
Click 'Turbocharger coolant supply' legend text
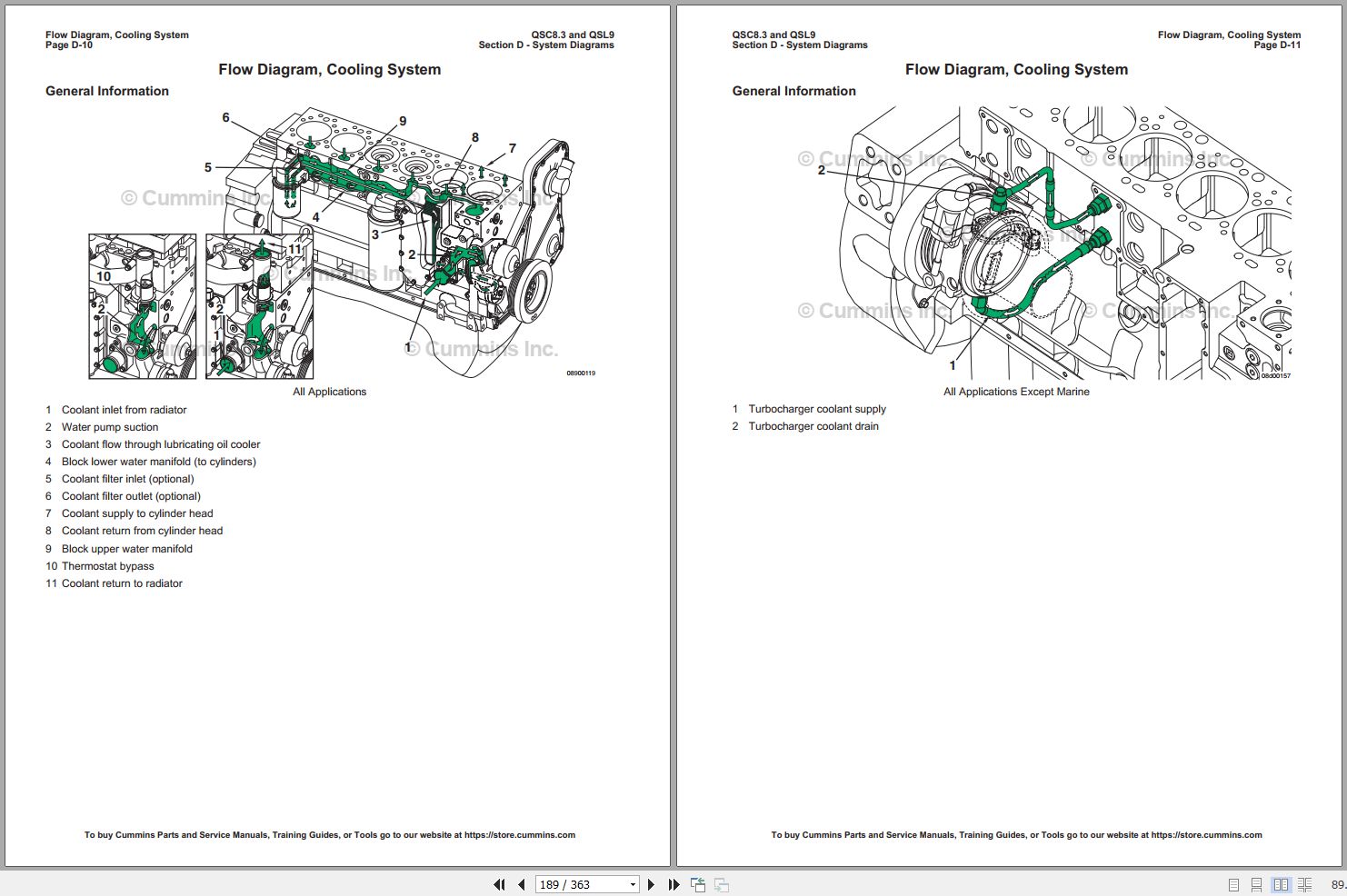[817, 409]
